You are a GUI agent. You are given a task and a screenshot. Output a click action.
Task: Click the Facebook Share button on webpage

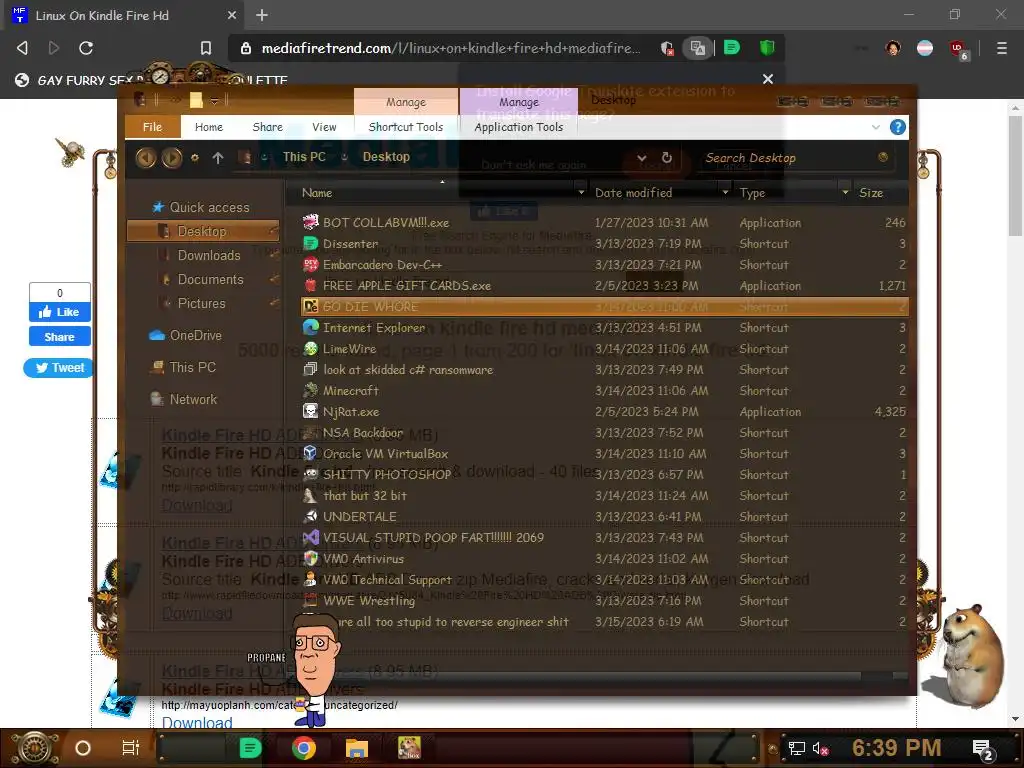pos(59,336)
